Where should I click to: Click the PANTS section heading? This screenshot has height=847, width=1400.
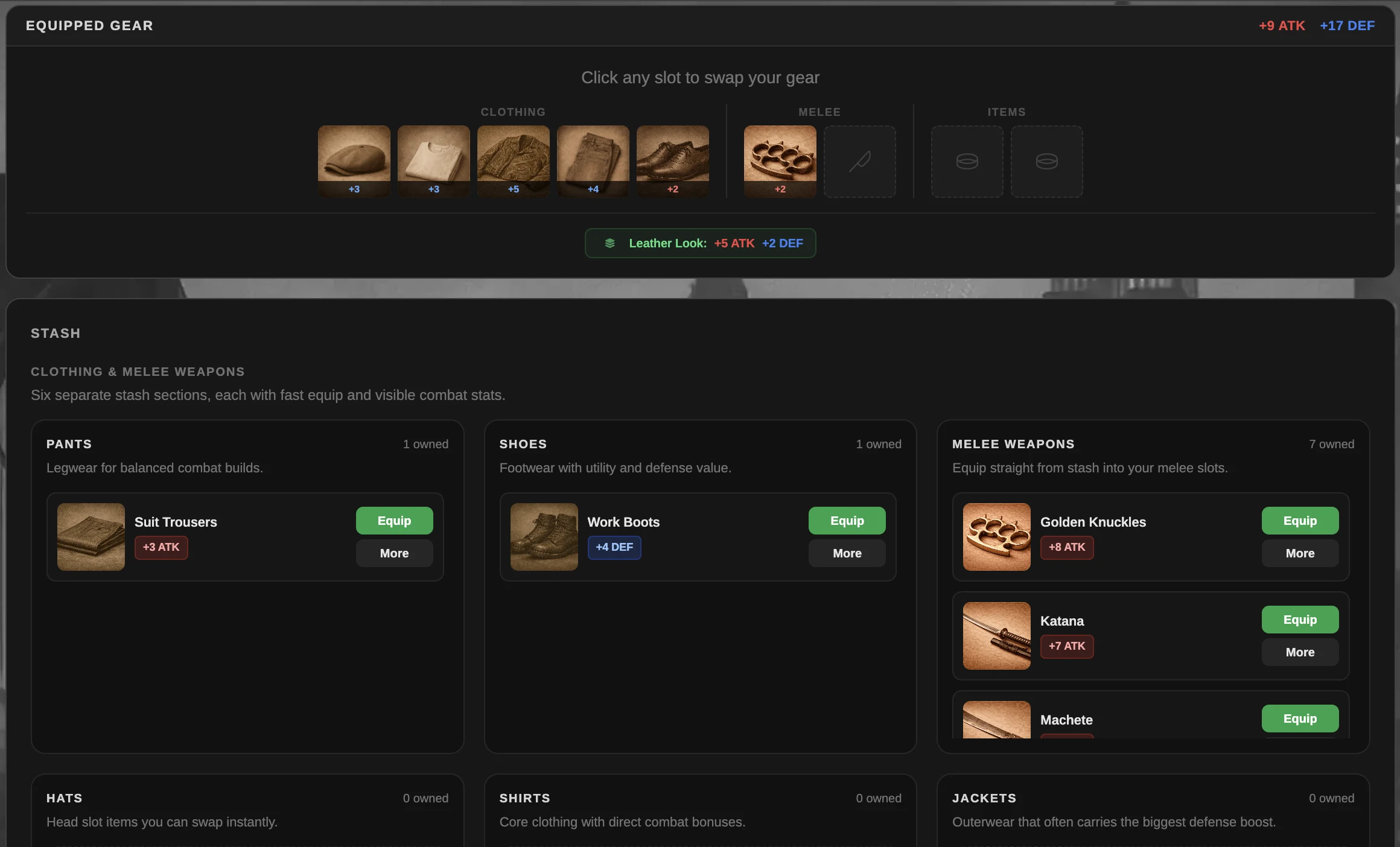69,444
